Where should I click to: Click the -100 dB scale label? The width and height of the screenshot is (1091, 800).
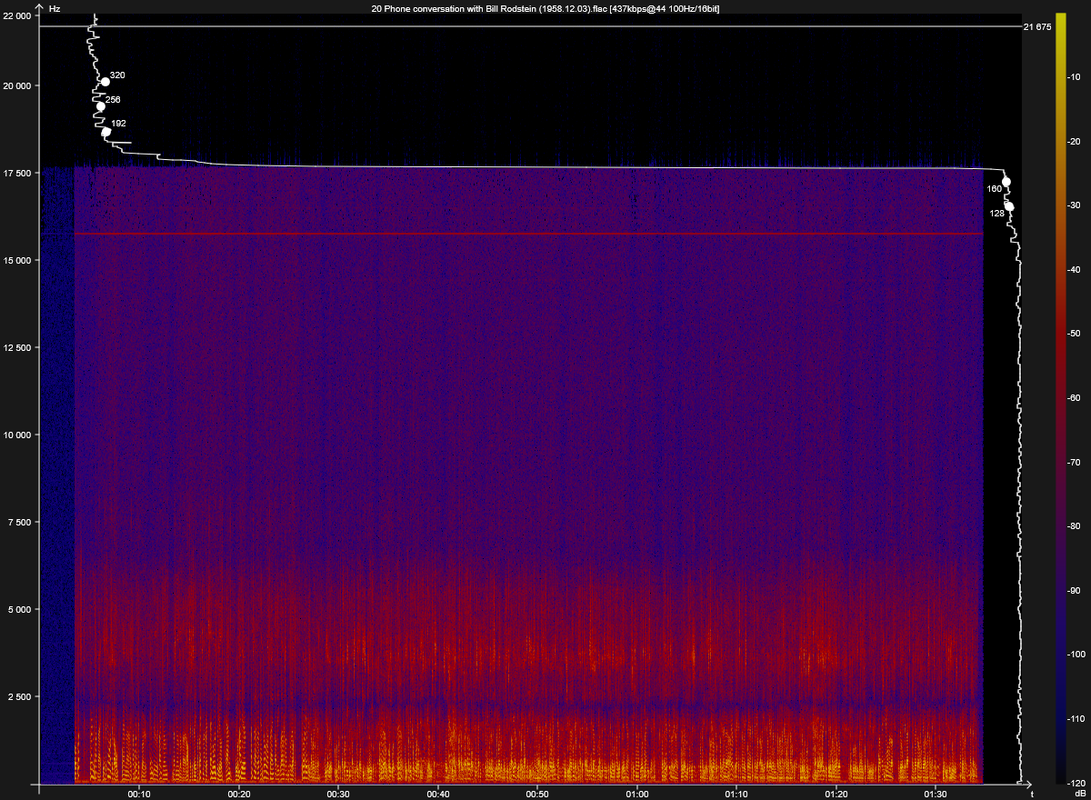click(1076, 655)
